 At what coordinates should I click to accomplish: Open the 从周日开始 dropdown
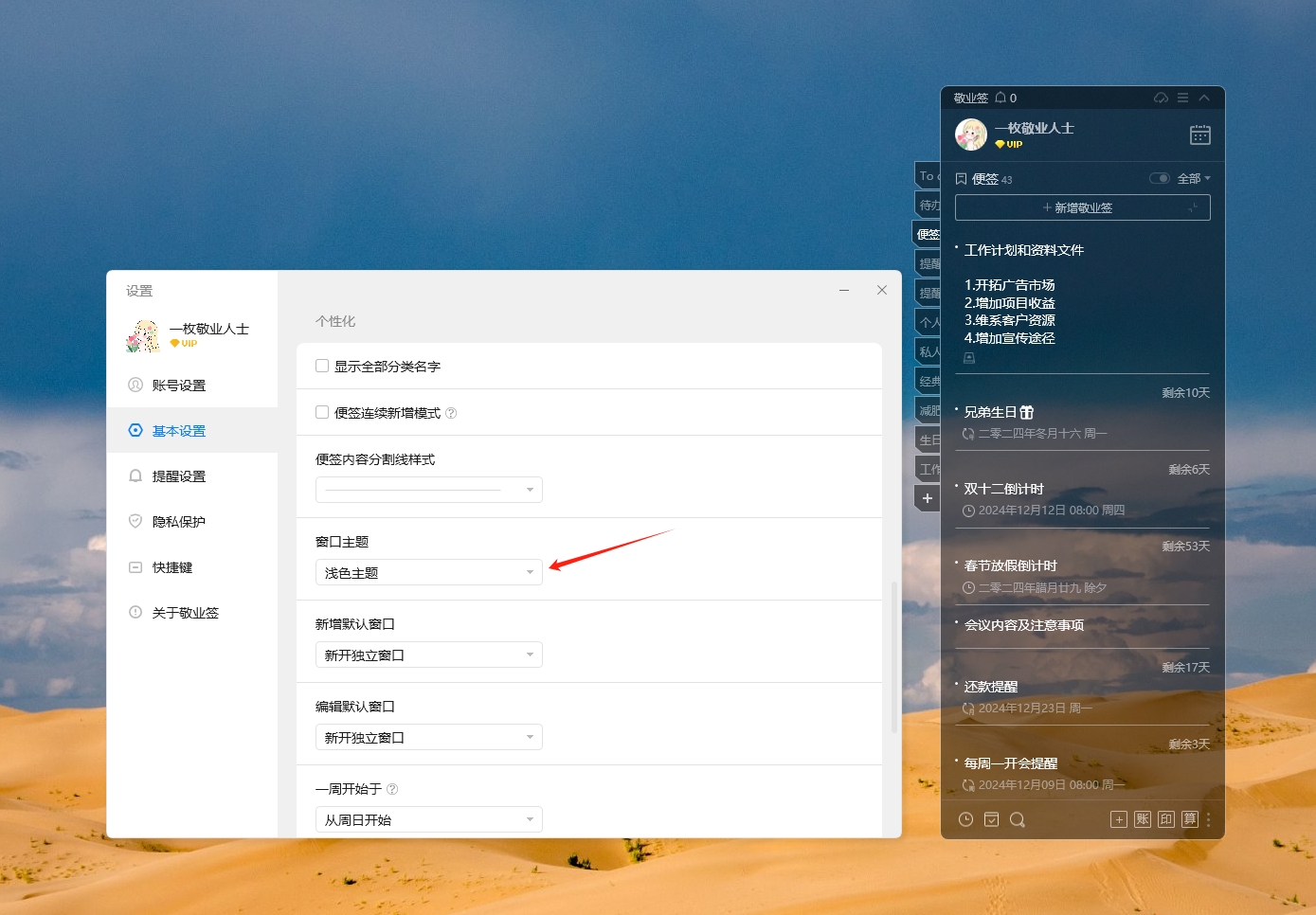(x=428, y=819)
